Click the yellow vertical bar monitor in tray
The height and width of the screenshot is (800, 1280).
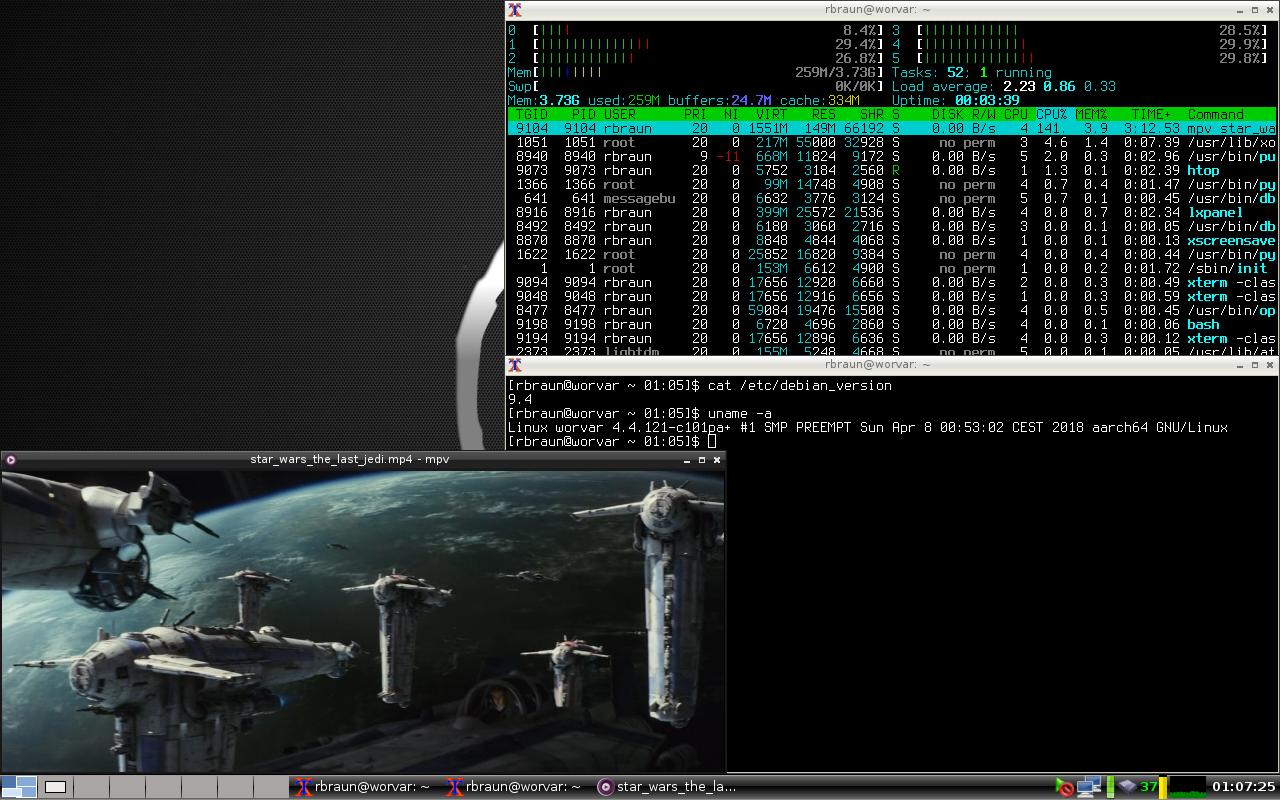[x=1163, y=787]
